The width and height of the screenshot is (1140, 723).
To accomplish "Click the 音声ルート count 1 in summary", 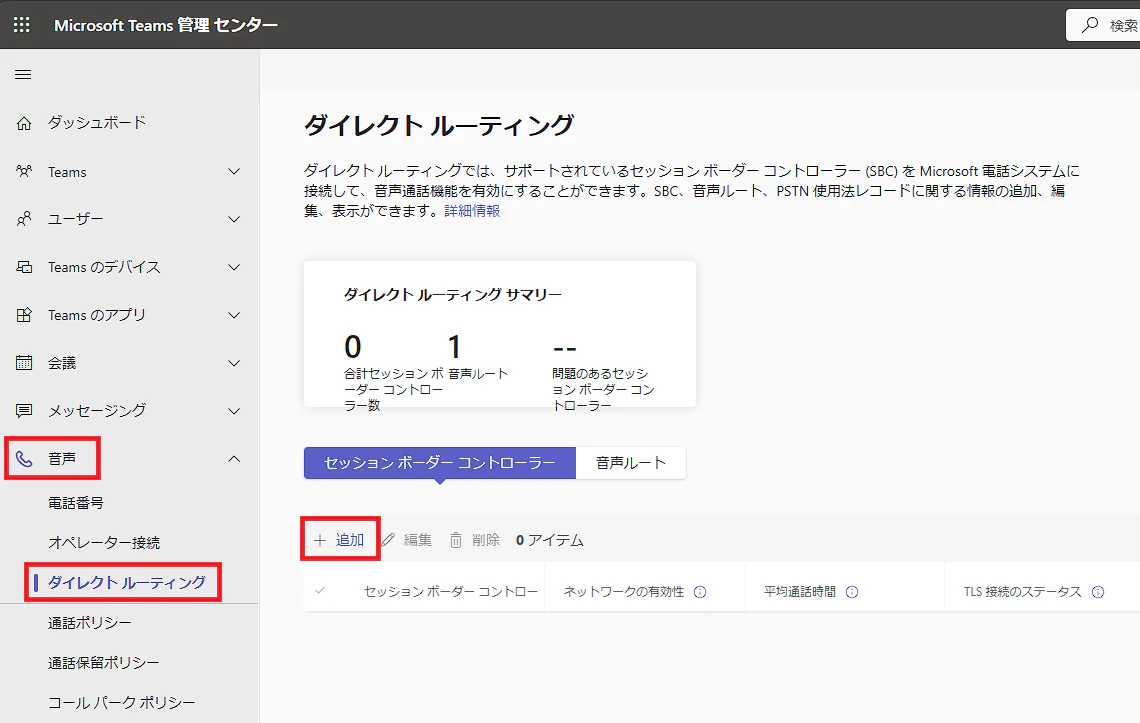I will coord(454,346).
